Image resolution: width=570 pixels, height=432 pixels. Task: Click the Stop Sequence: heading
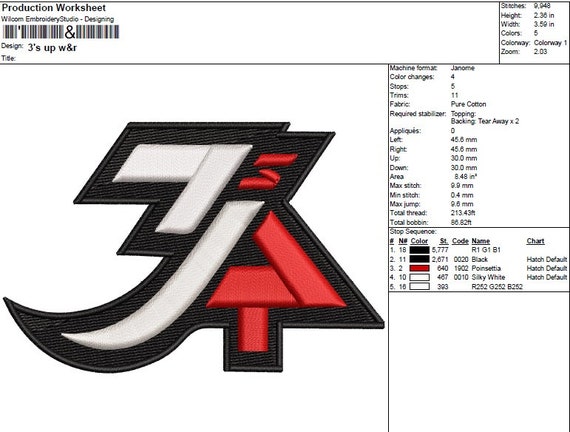point(413,232)
